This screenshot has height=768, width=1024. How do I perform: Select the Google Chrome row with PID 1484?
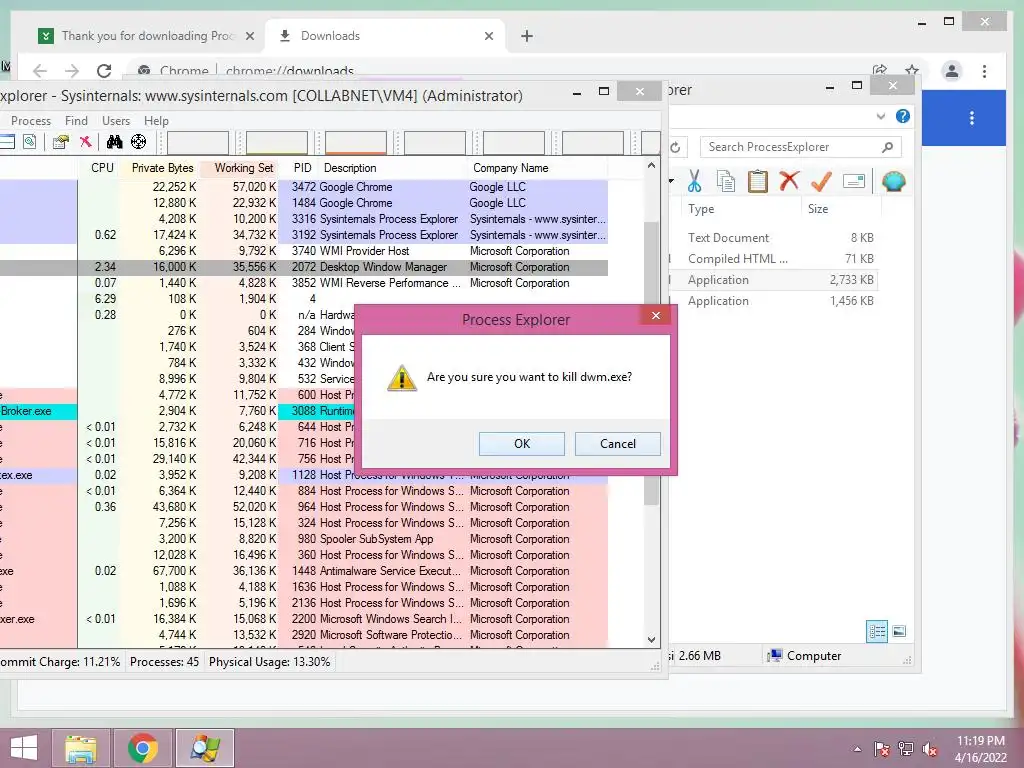pos(304,203)
